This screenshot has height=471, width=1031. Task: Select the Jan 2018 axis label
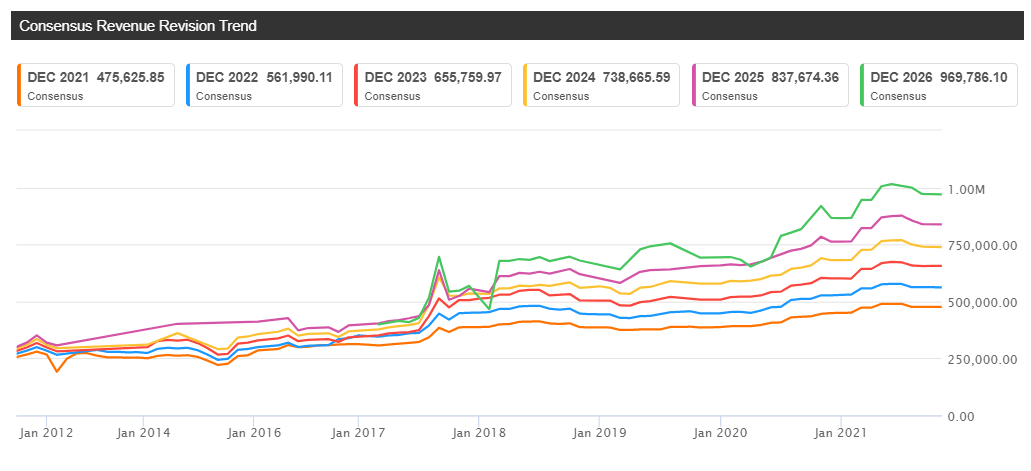point(479,433)
